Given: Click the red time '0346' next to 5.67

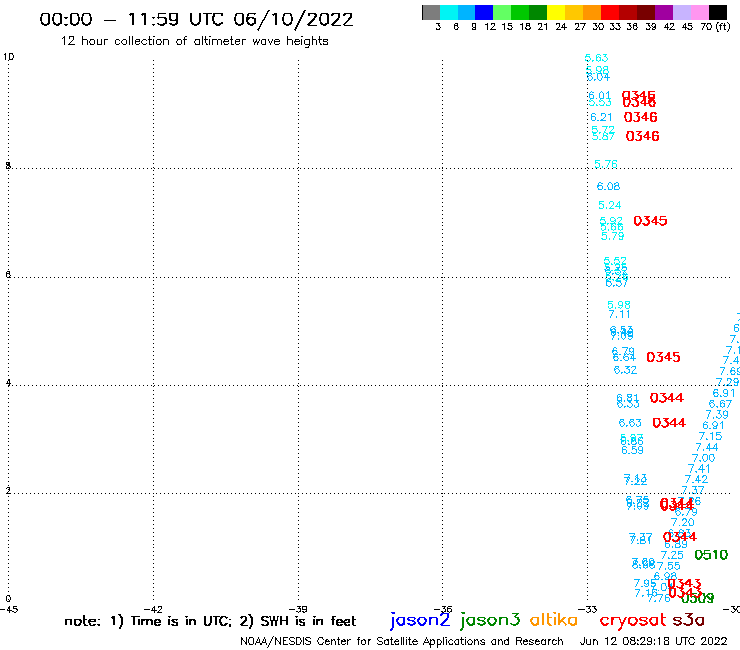Looking at the screenshot, I should point(642,136).
